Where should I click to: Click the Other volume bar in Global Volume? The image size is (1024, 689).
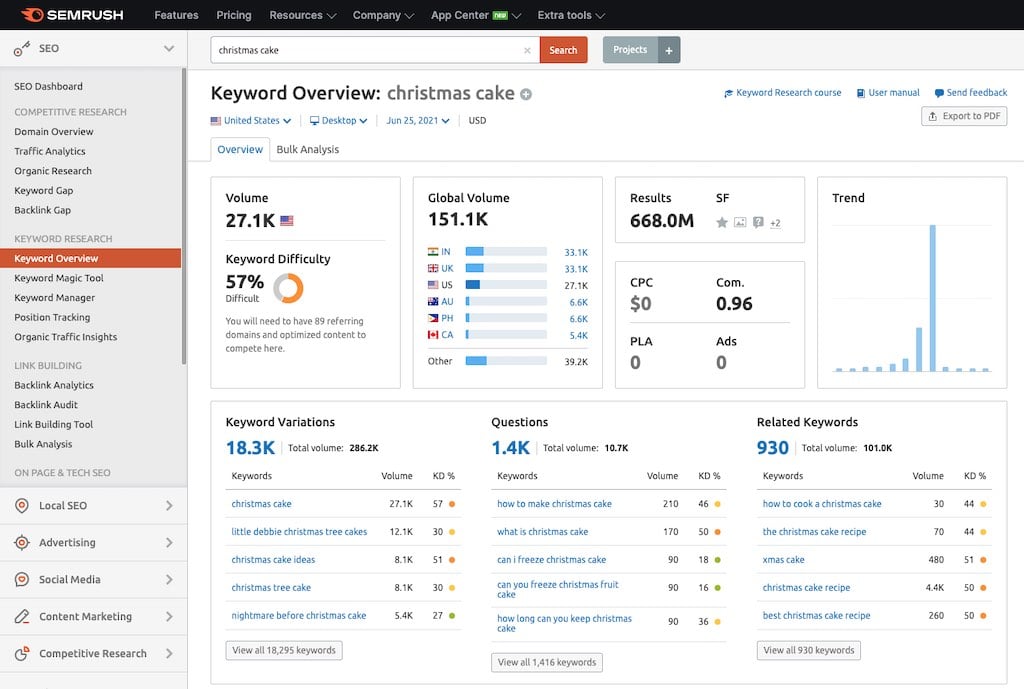point(506,361)
